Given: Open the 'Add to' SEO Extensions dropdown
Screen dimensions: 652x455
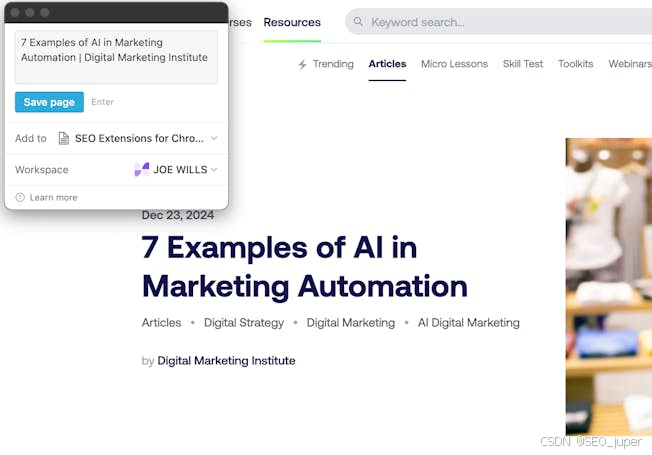Looking at the screenshot, I should pos(138,138).
